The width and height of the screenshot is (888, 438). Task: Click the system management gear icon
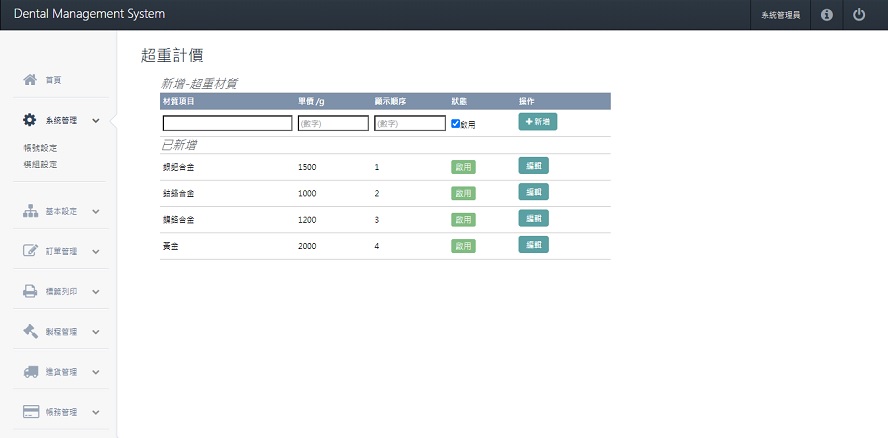(x=29, y=120)
